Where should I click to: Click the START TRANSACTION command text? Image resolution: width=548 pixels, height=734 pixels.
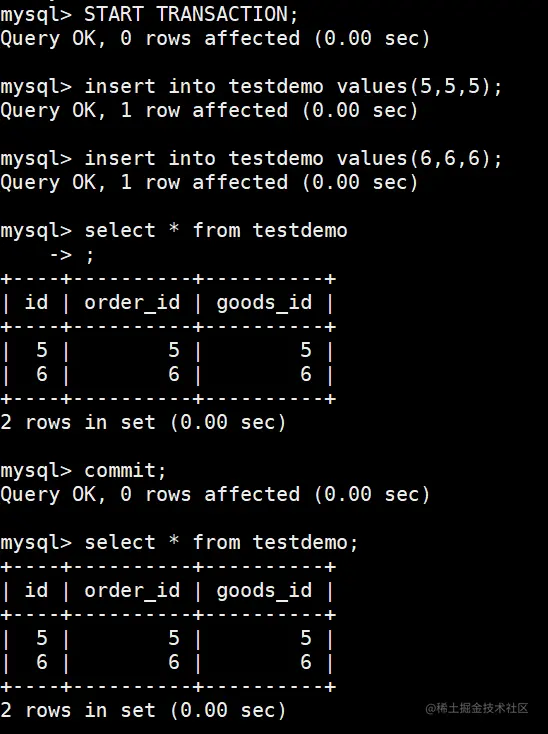point(191,14)
